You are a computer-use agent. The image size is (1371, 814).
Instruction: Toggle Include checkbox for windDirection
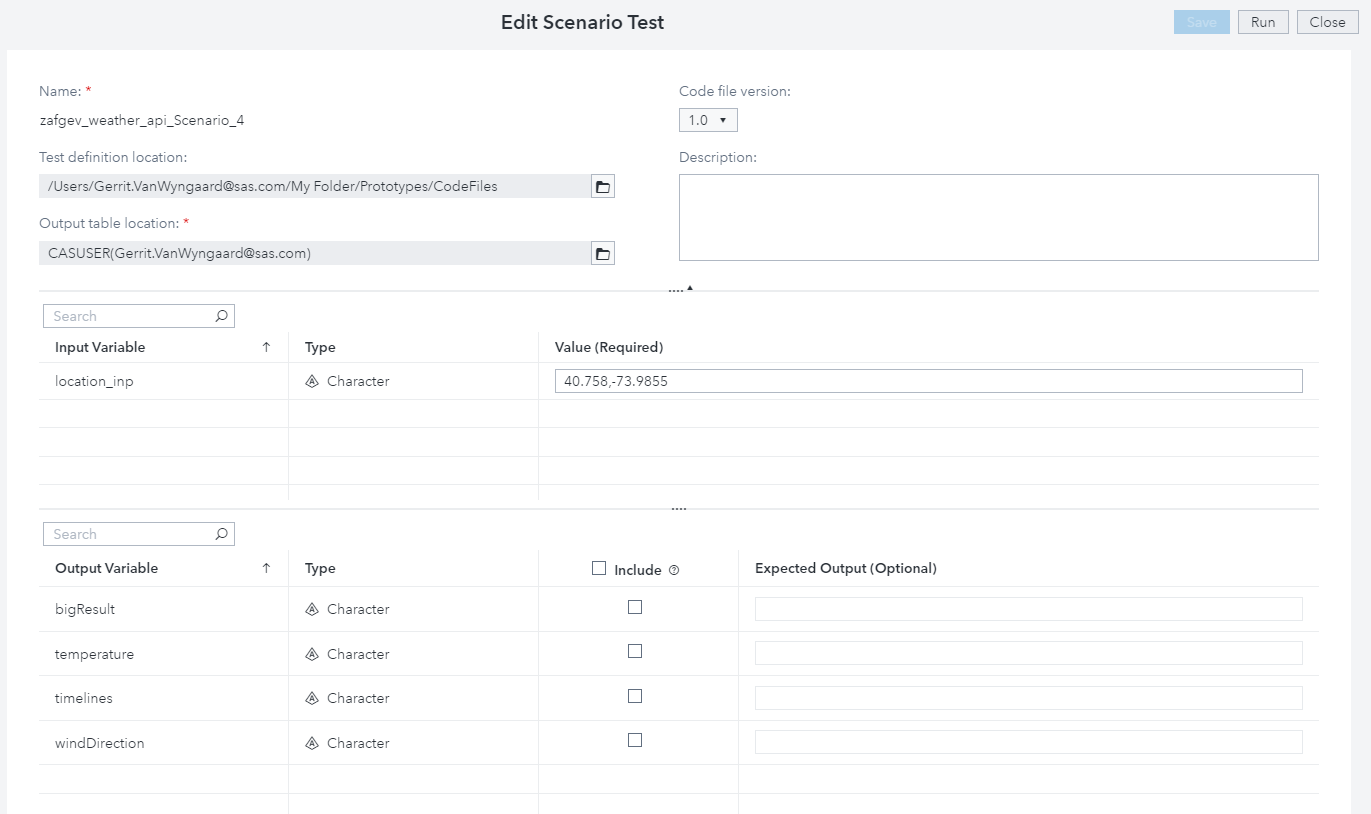(x=634, y=740)
